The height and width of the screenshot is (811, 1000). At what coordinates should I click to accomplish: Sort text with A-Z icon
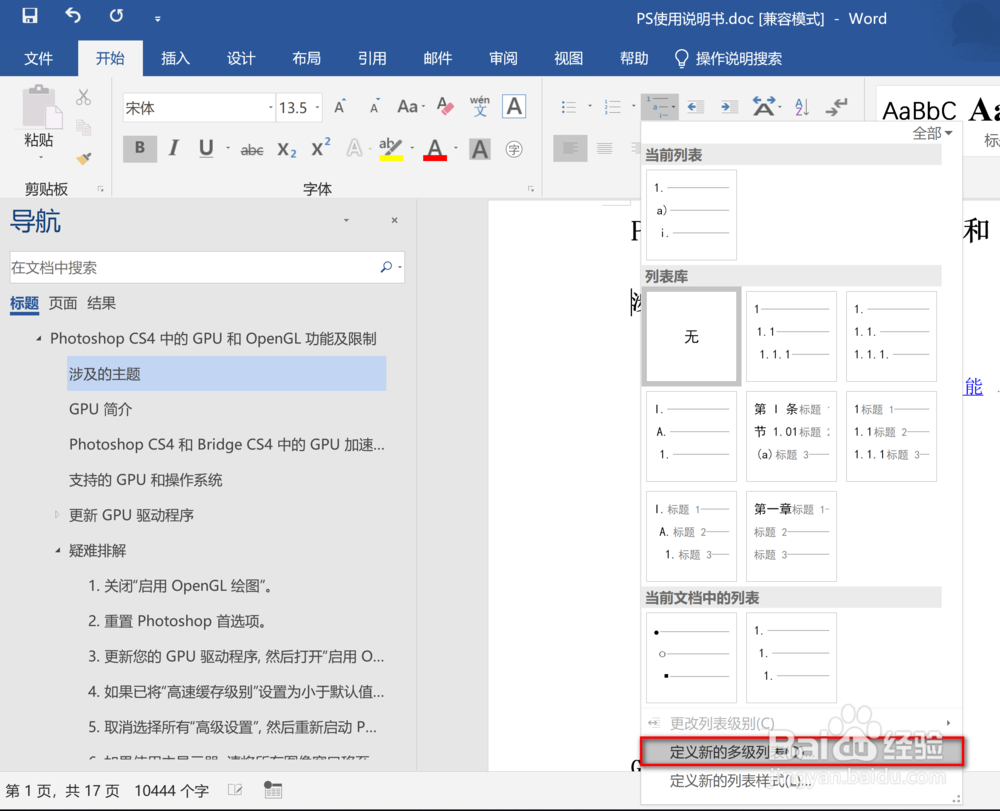click(x=802, y=106)
